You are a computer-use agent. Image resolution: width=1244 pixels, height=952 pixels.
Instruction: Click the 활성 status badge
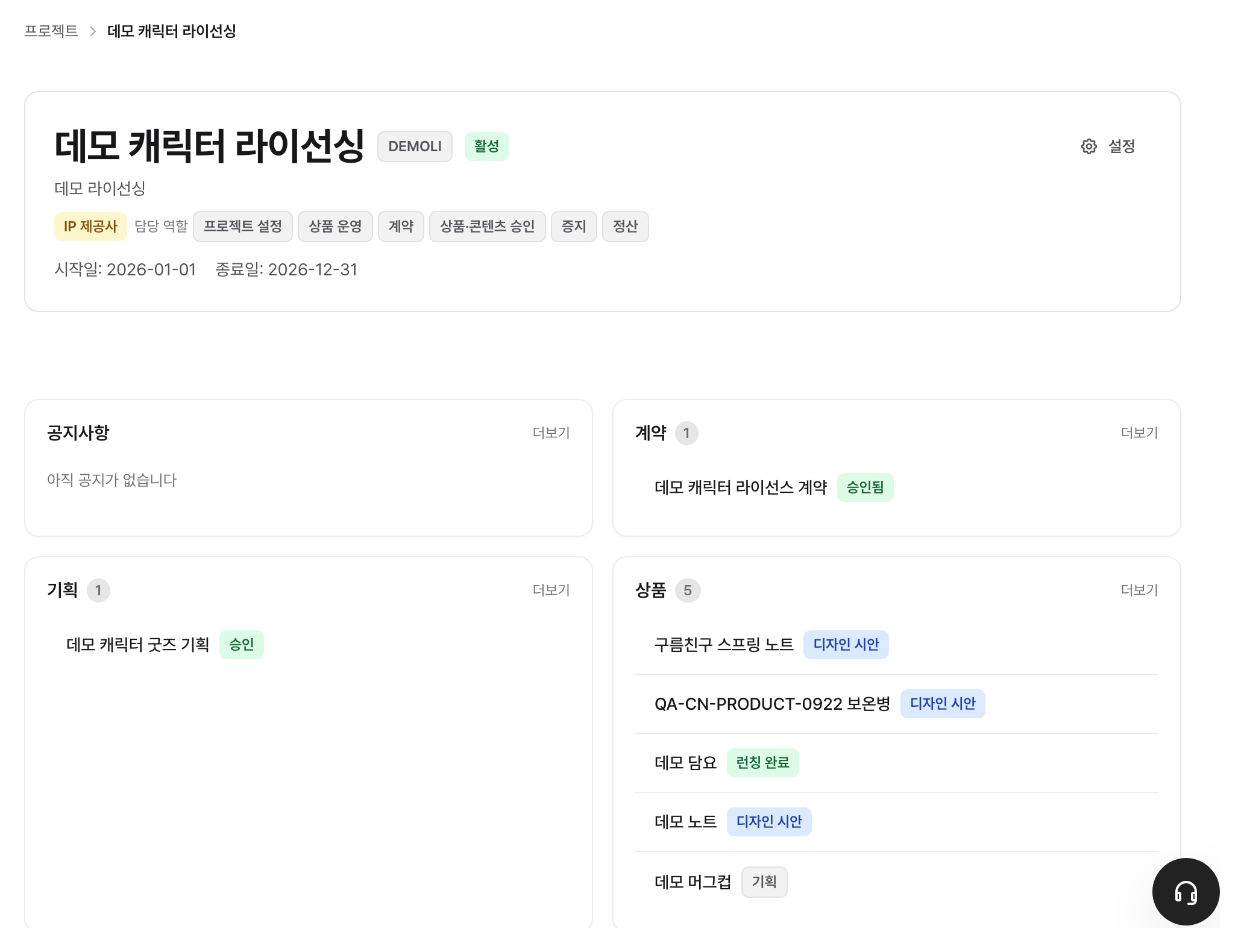[486, 146]
